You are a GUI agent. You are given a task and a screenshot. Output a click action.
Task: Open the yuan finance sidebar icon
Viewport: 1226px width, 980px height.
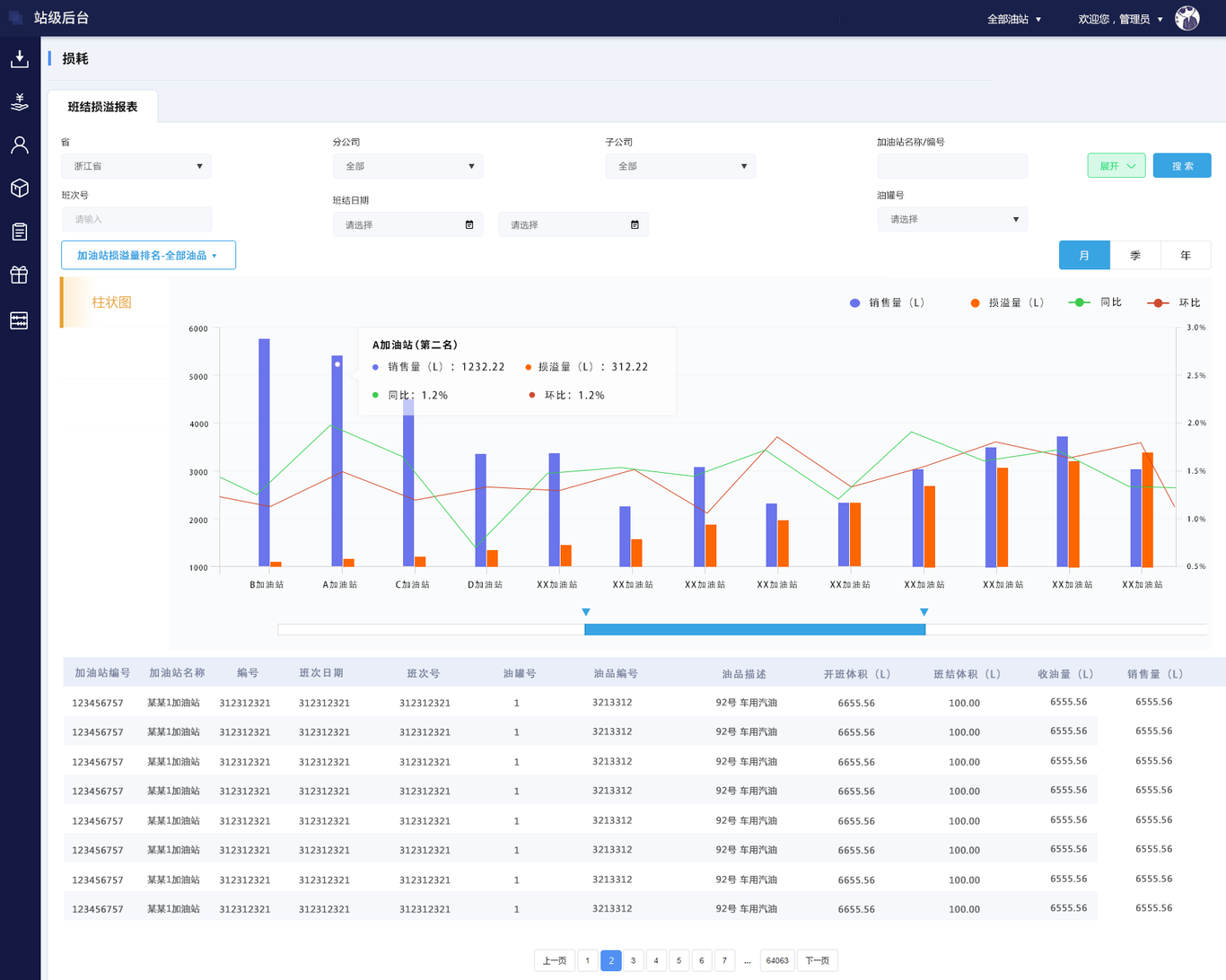tap(19, 102)
